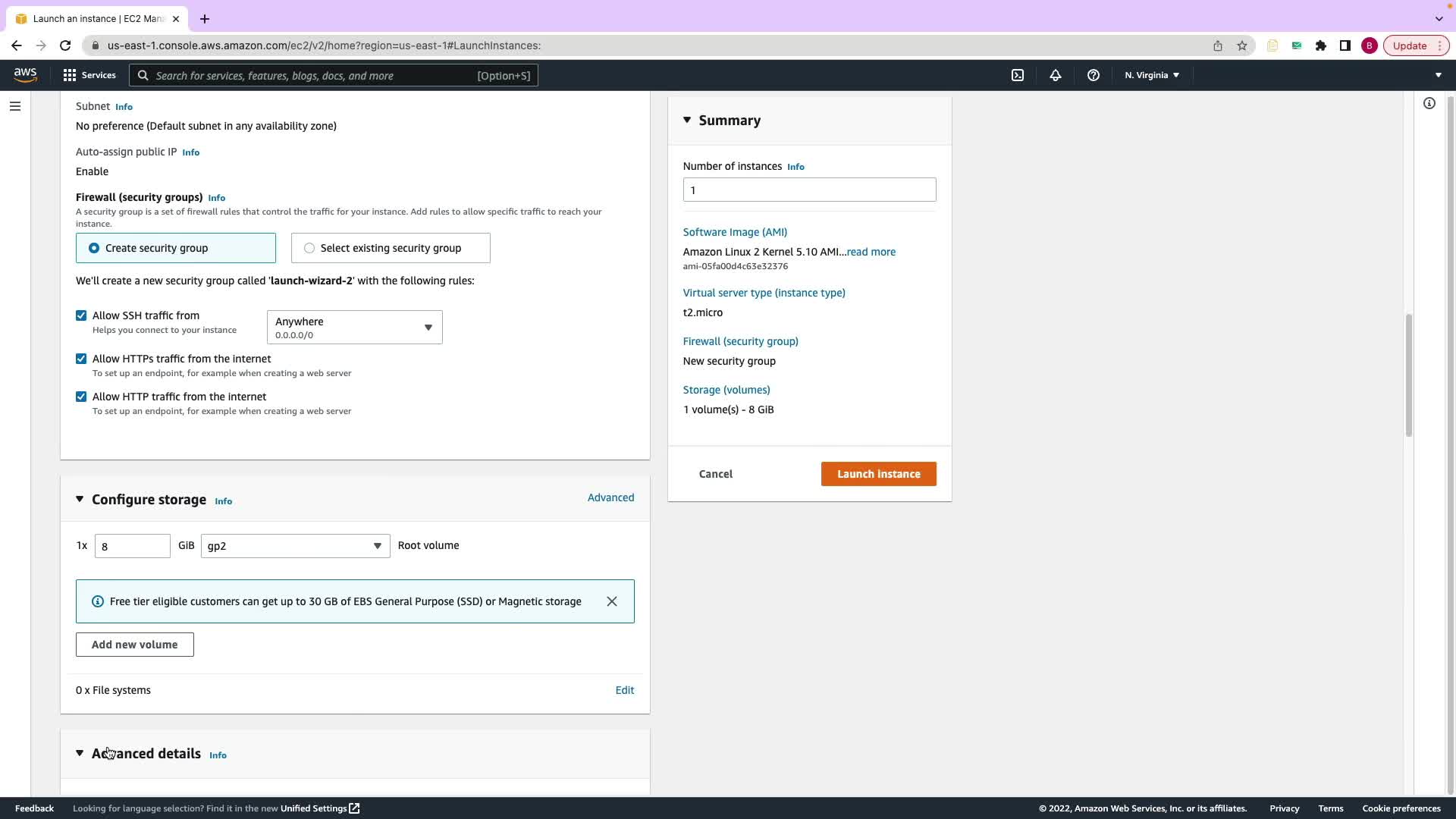Click the Add new volume button
1456x819 pixels.
pyautogui.click(x=134, y=645)
